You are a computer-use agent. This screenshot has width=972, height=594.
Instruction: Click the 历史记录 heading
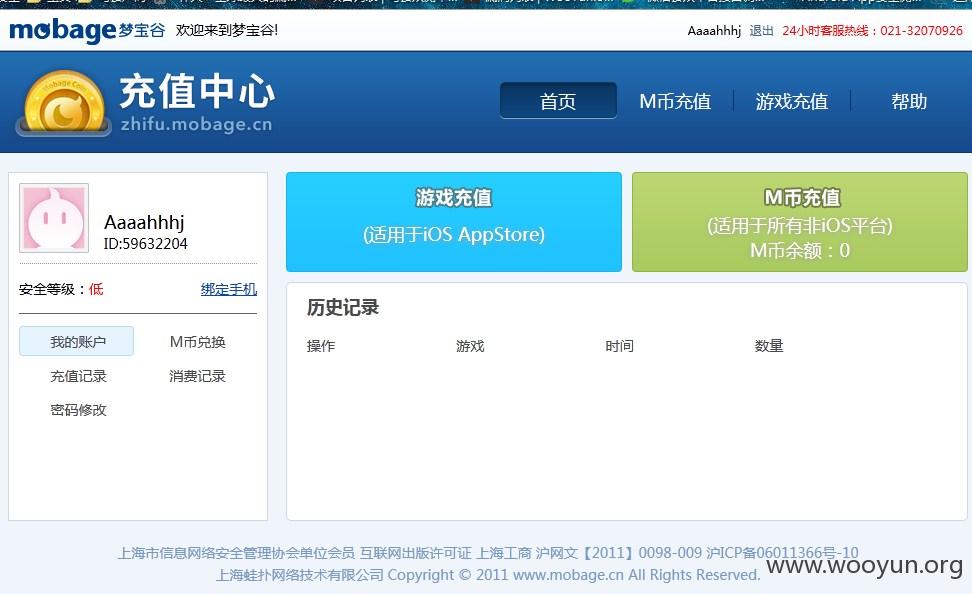pos(343,308)
